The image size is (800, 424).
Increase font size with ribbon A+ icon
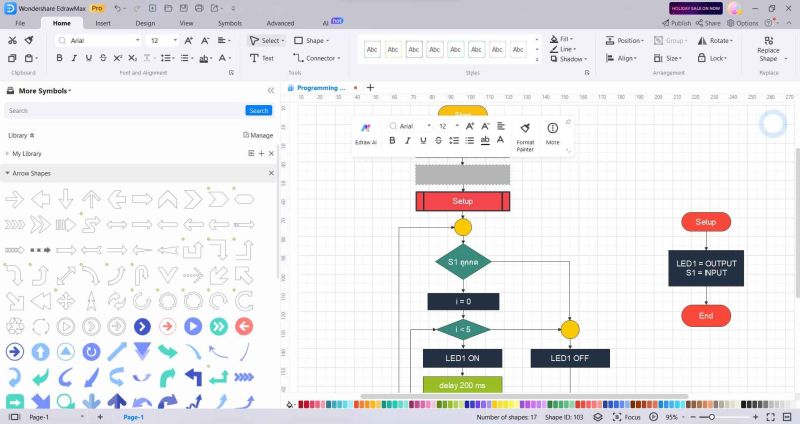[x=188, y=40]
